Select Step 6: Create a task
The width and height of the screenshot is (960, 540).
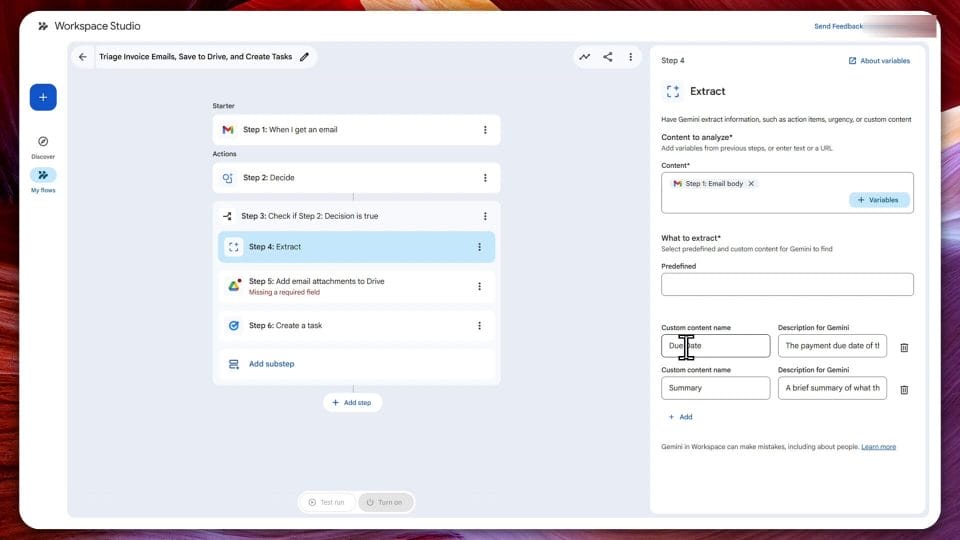pos(356,326)
